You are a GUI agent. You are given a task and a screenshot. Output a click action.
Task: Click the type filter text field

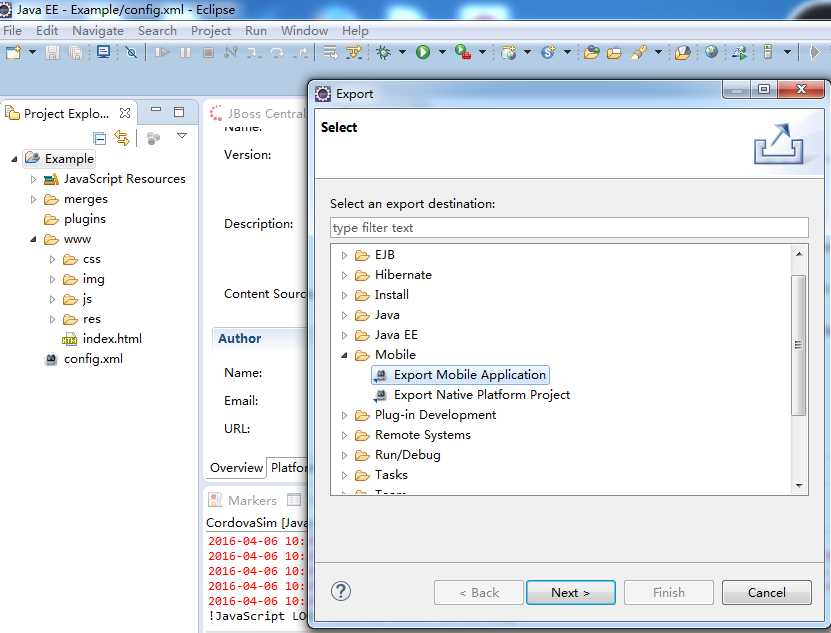569,227
